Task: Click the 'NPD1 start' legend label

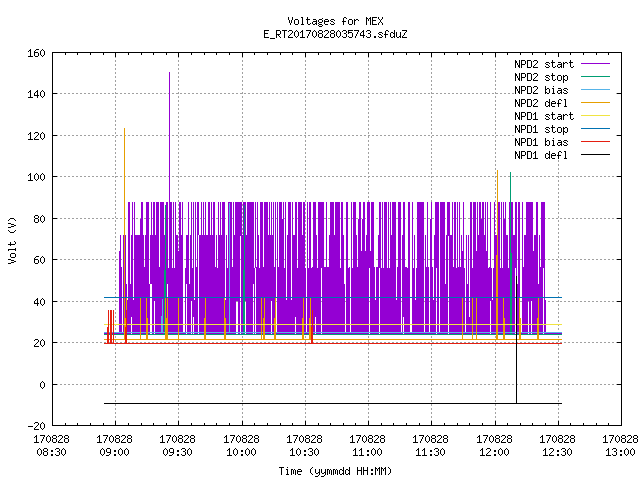Action: [544, 116]
